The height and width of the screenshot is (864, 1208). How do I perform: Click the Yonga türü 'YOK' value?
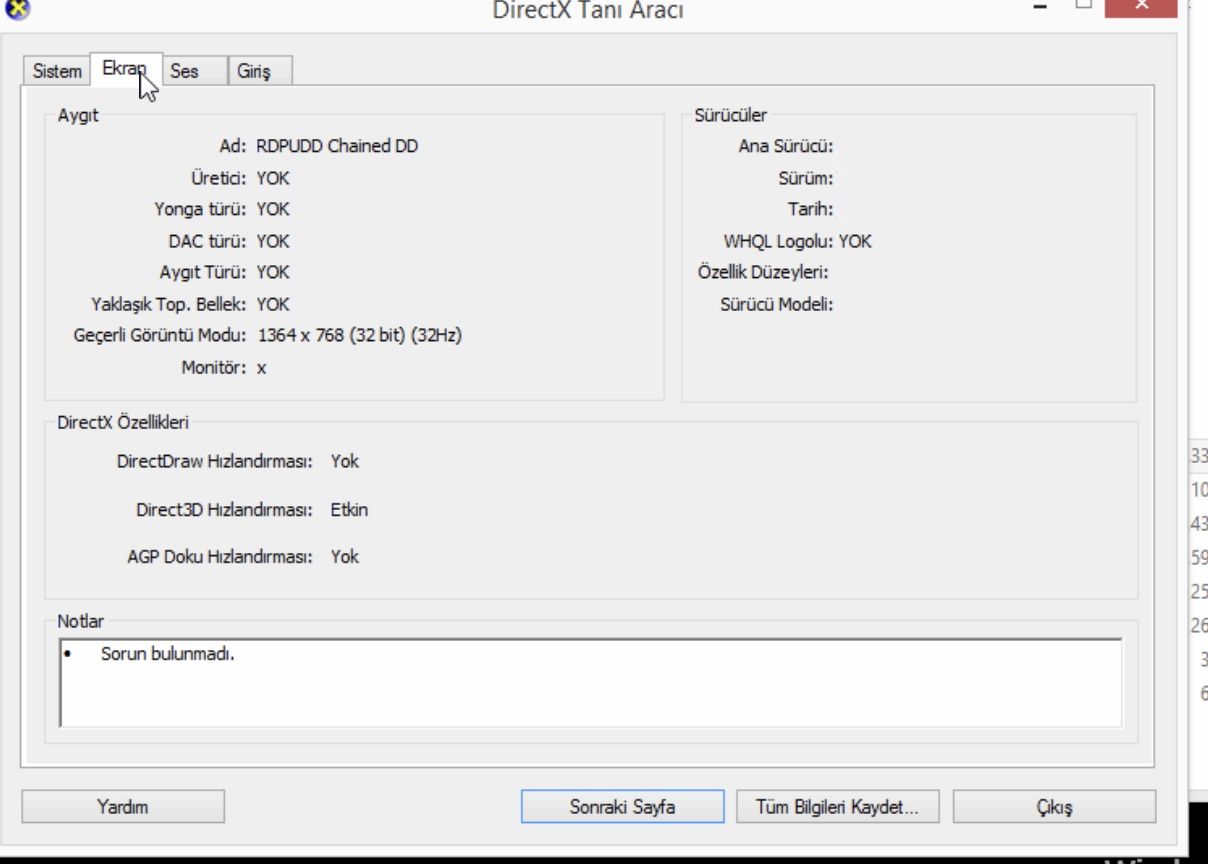pyautogui.click(x=273, y=209)
